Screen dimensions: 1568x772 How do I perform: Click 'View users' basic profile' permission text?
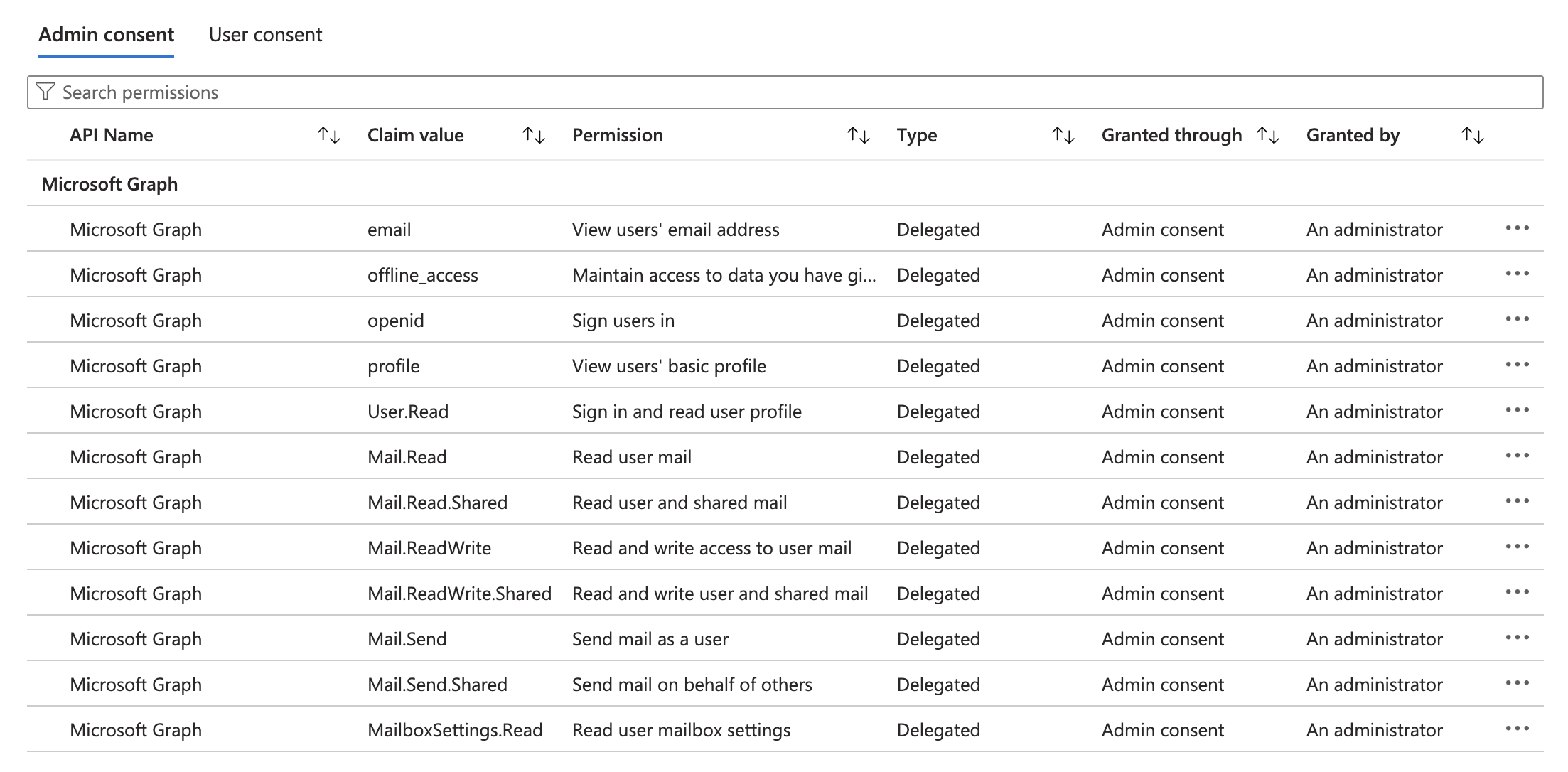coord(670,366)
